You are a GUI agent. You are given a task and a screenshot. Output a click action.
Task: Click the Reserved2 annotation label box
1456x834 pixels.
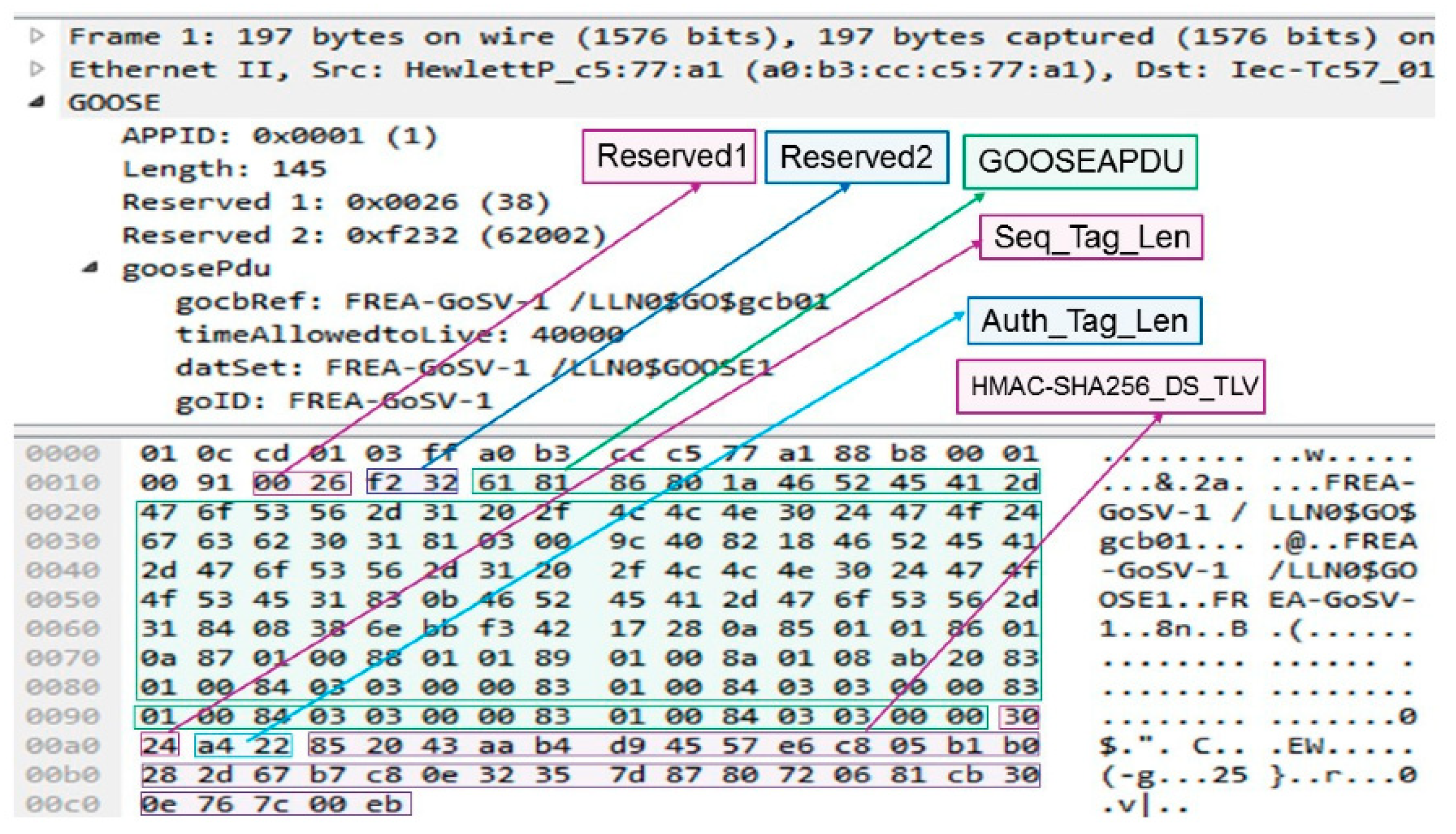[856, 158]
